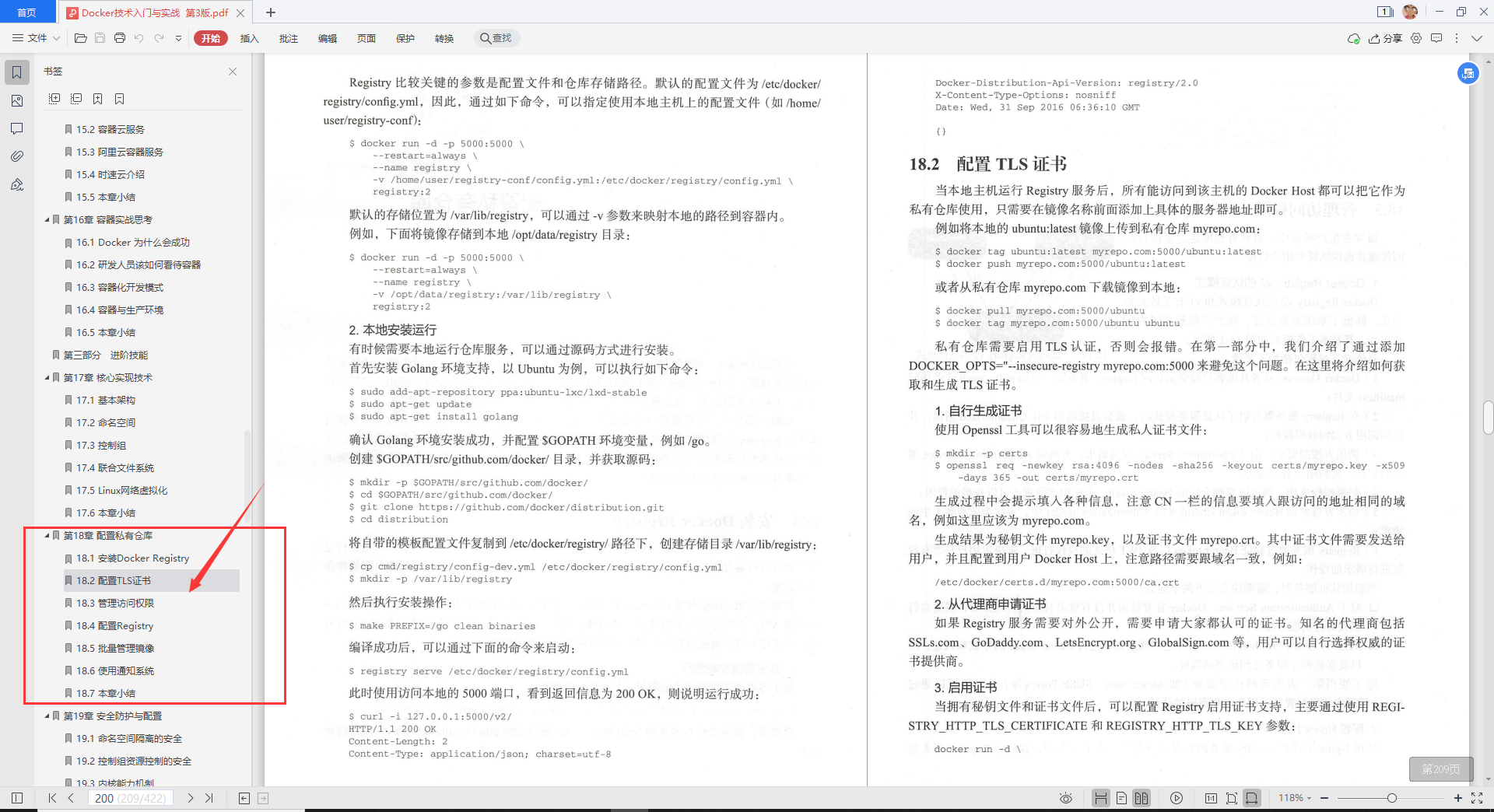Click the vertical scrollbar thumb of document
This screenshot has width=1494, height=812.
(1488, 418)
